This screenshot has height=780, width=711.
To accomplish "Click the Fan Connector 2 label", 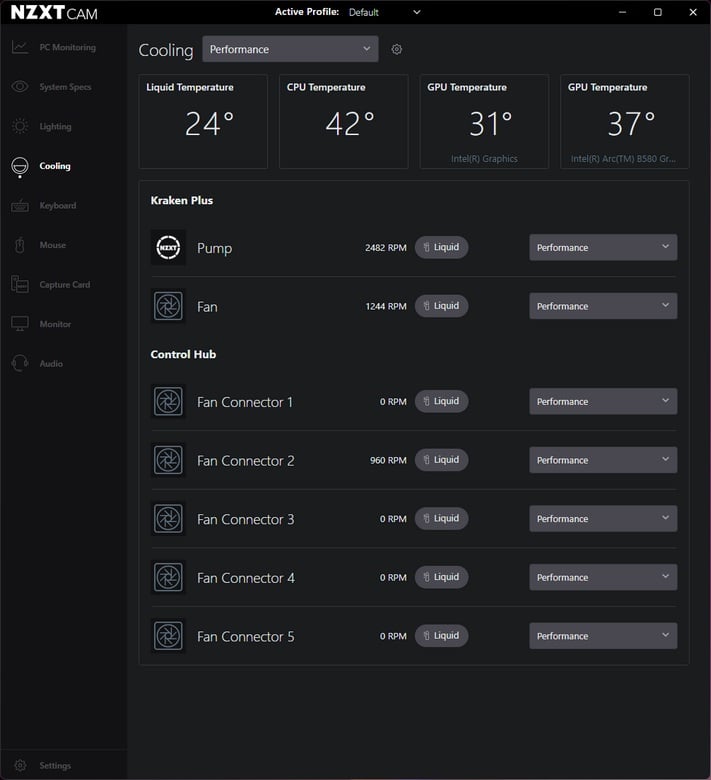I will 245,461.
